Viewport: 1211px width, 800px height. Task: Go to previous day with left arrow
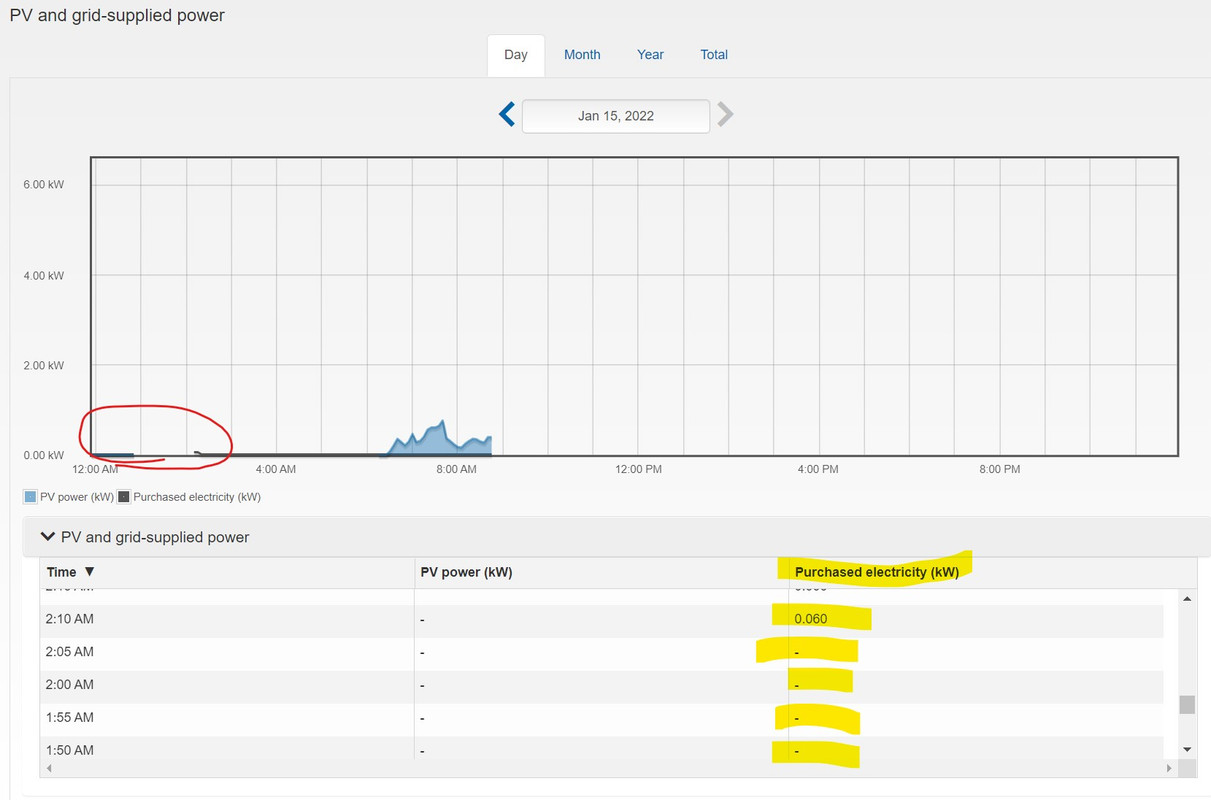(x=507, y=115)
